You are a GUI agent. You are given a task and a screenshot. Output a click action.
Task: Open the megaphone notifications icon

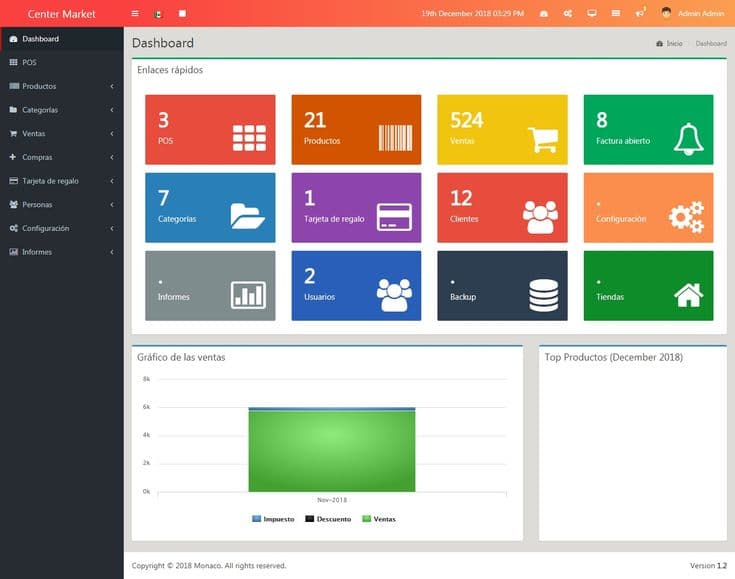(640, 13)
